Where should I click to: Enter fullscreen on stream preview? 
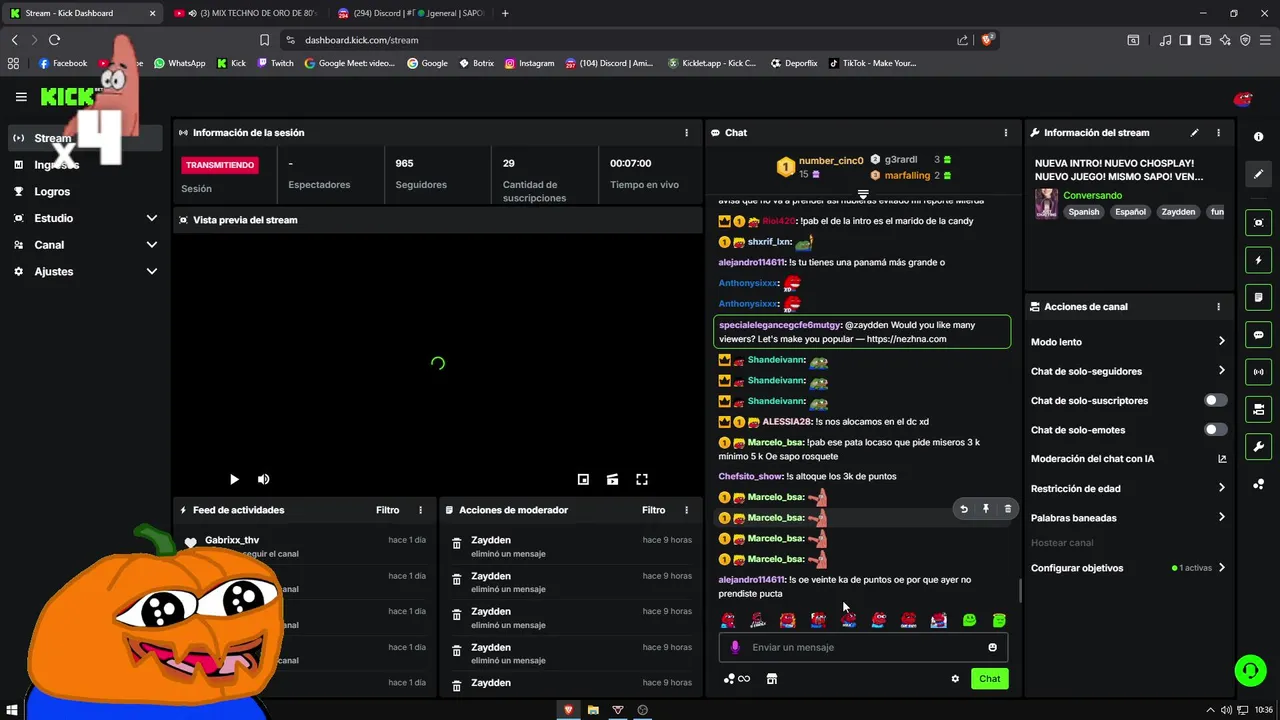tap(642, 480)
